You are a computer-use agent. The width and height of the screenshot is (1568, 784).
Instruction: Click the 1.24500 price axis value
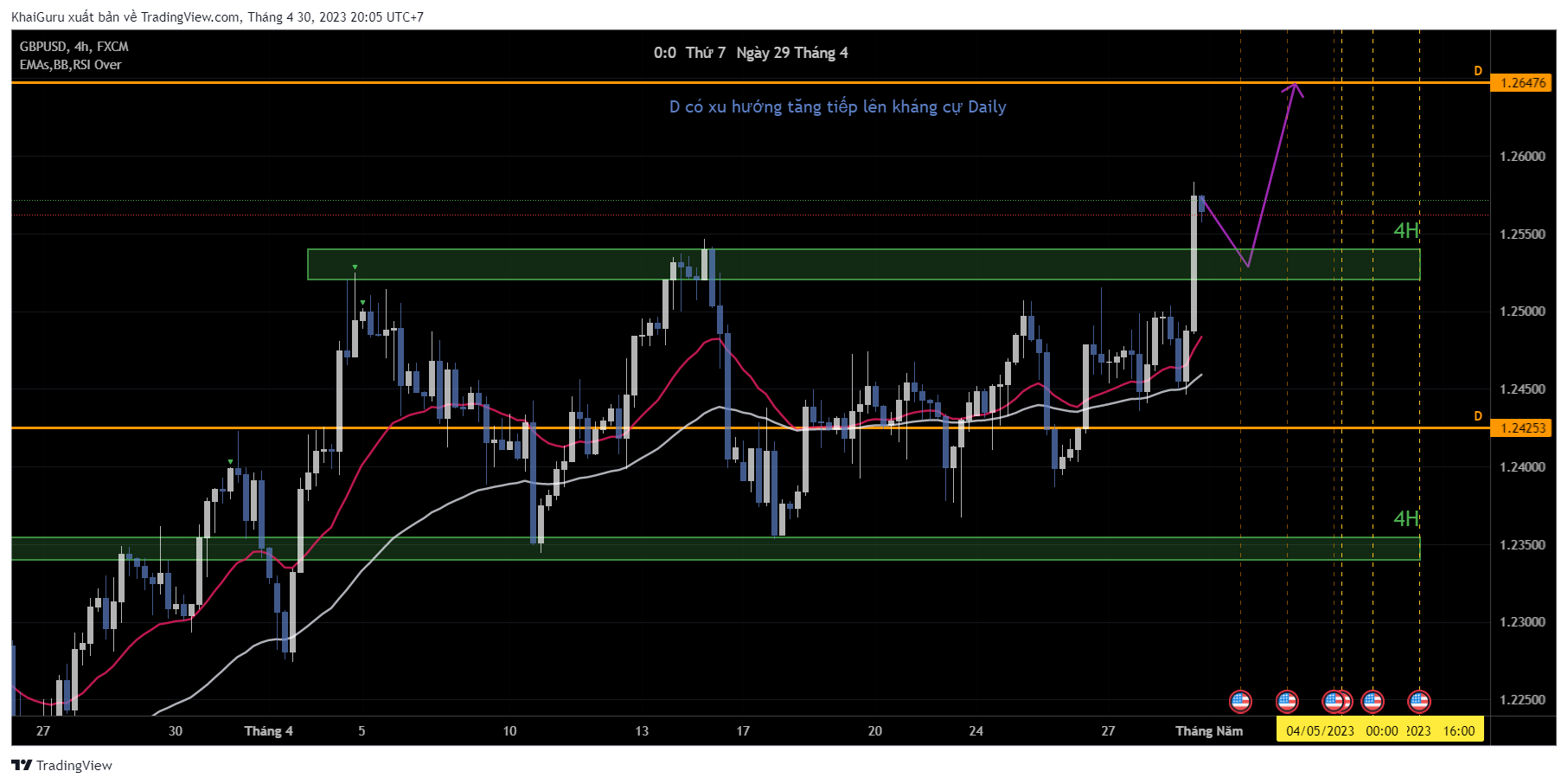(x=1522, y=389)
